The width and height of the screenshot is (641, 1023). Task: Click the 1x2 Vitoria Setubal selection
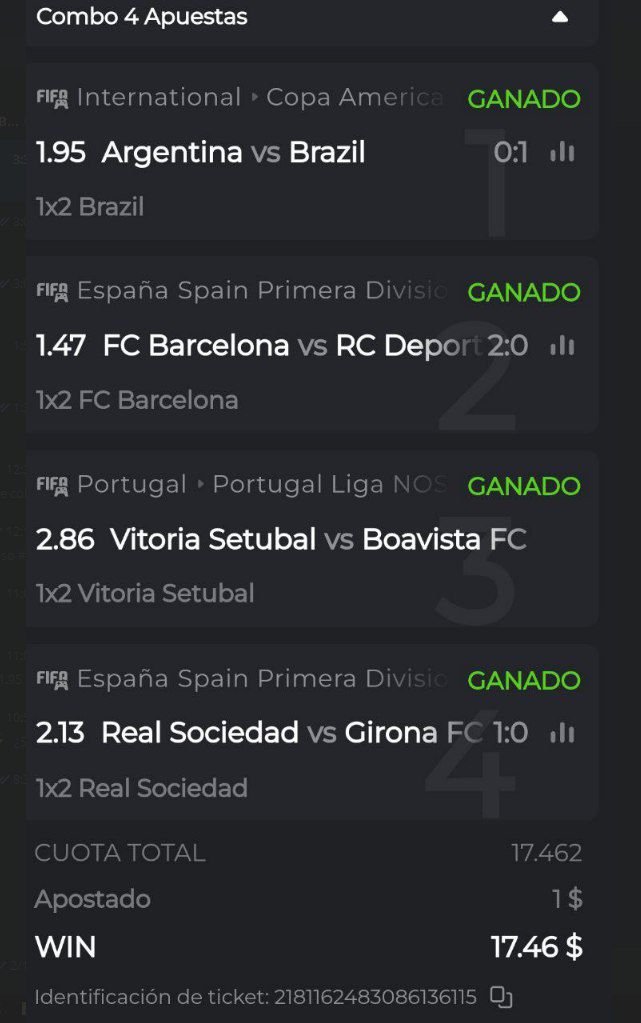[145, 594]
